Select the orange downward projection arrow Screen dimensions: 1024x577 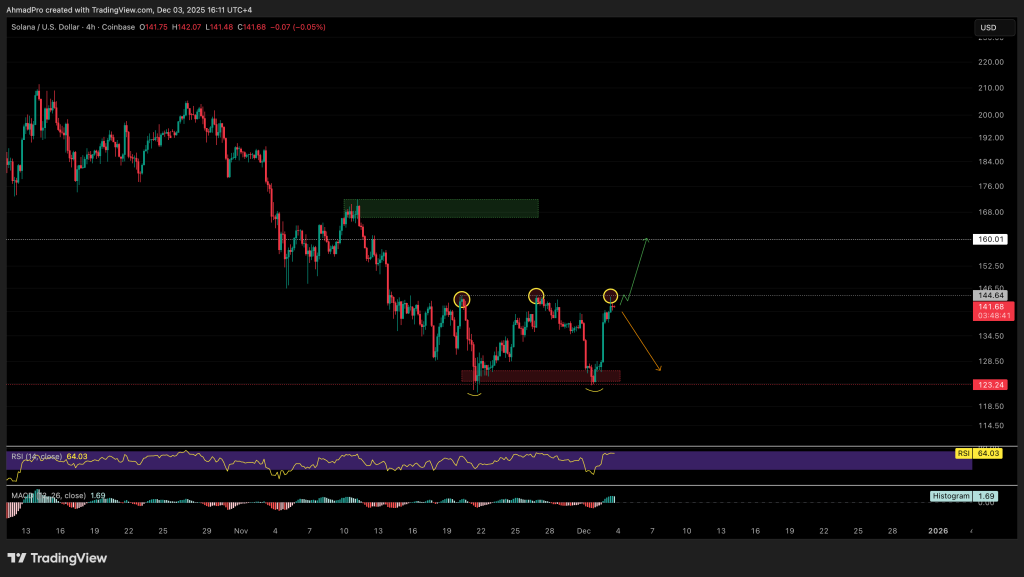(x=642, y=342)
